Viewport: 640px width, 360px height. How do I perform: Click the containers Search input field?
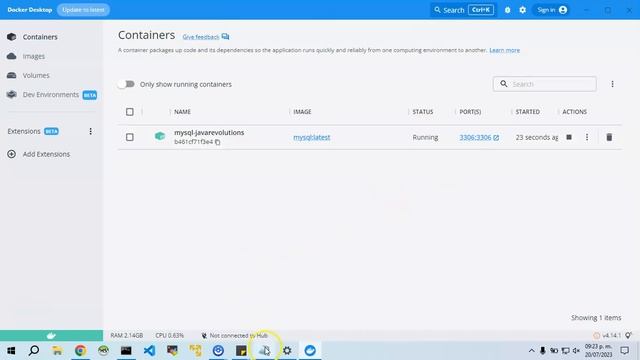pyautogui.click(x=544, y=84)
